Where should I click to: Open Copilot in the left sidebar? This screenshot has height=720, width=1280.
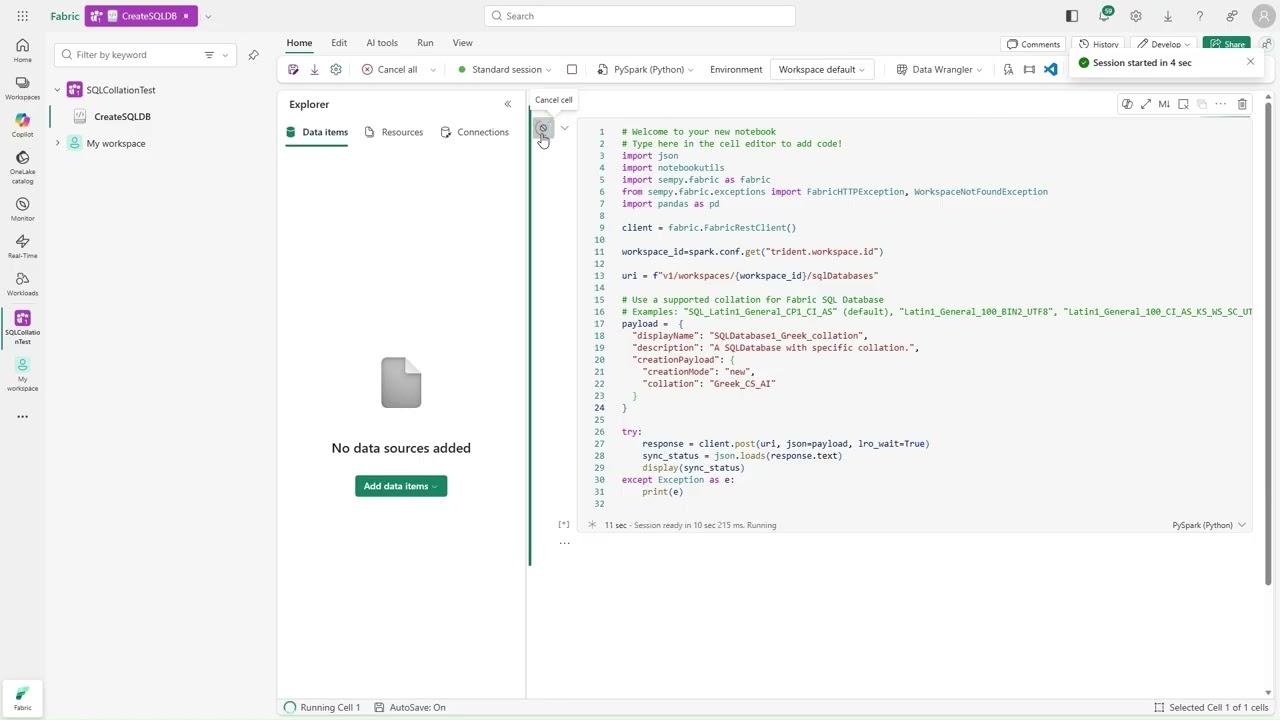pos(22,125)
